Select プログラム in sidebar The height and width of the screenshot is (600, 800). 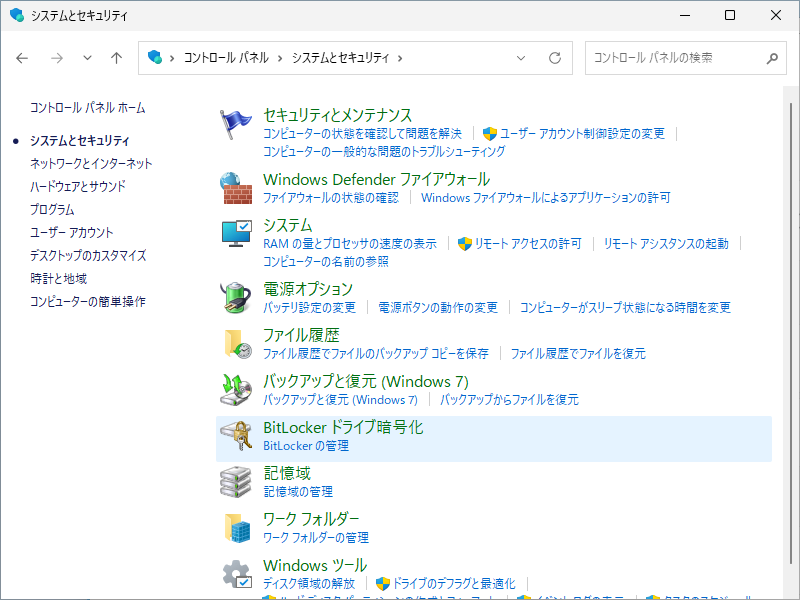[52, 209]
